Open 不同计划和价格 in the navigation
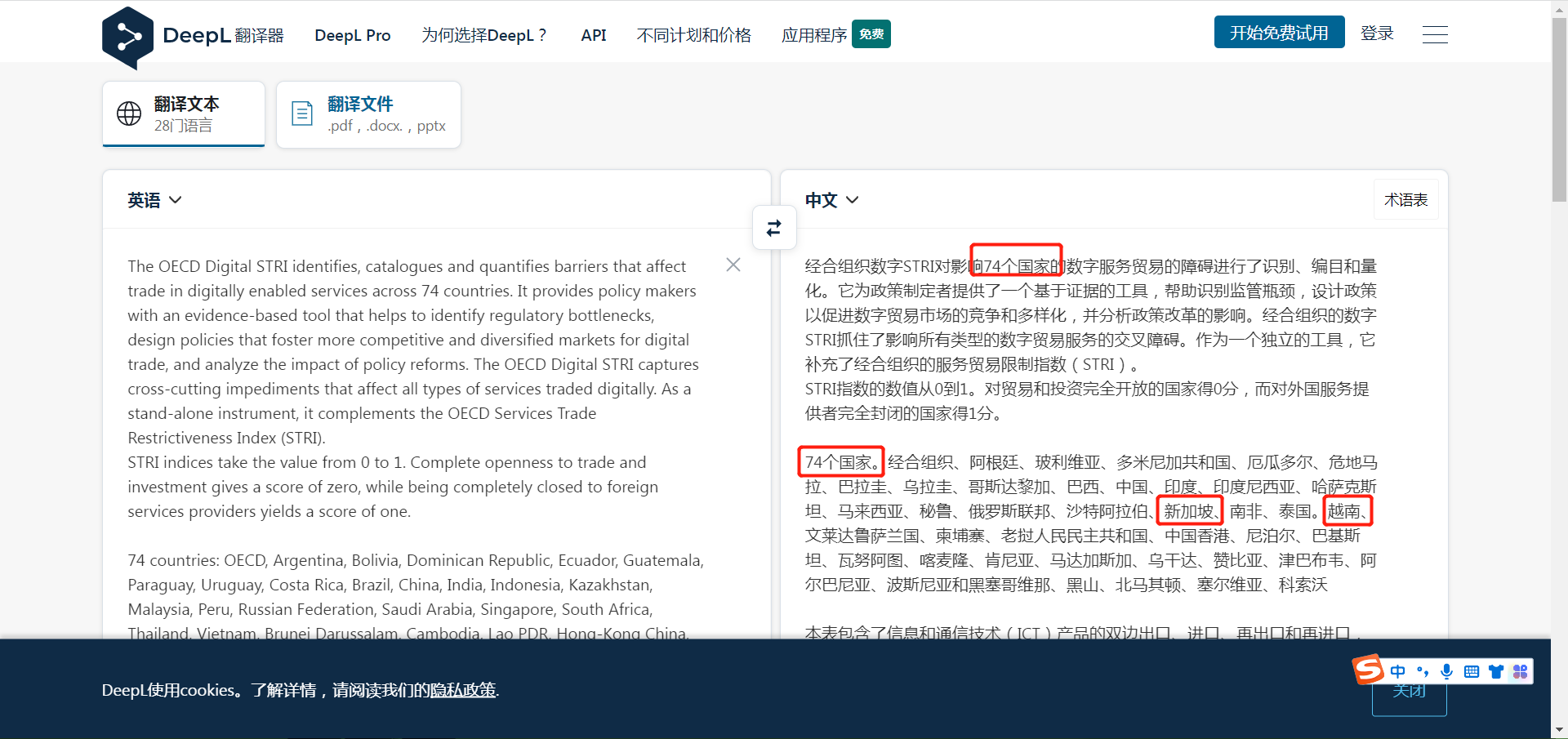1568x739 pixels. coord(694,35)
